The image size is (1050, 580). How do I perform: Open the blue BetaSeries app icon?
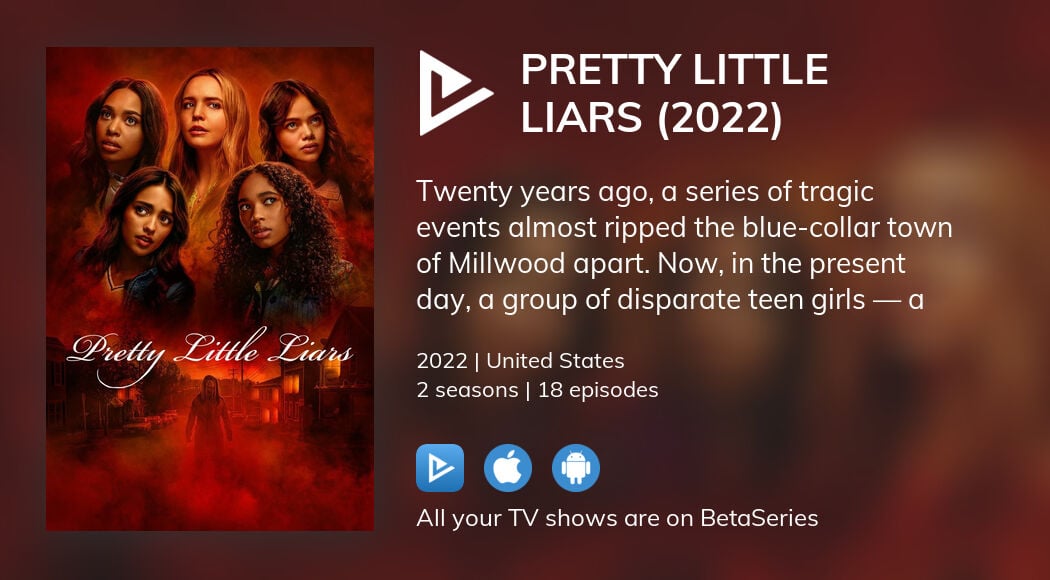tap(440, 468)
